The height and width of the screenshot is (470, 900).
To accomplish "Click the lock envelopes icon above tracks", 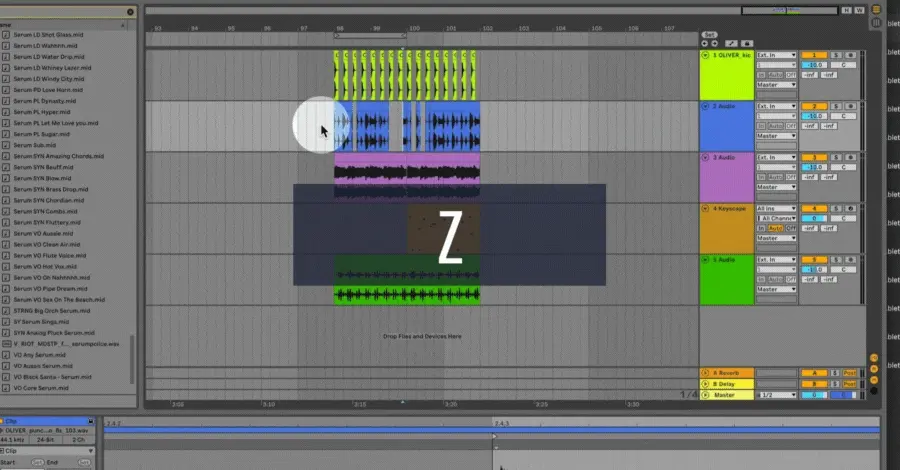I will tap(747, 44).
